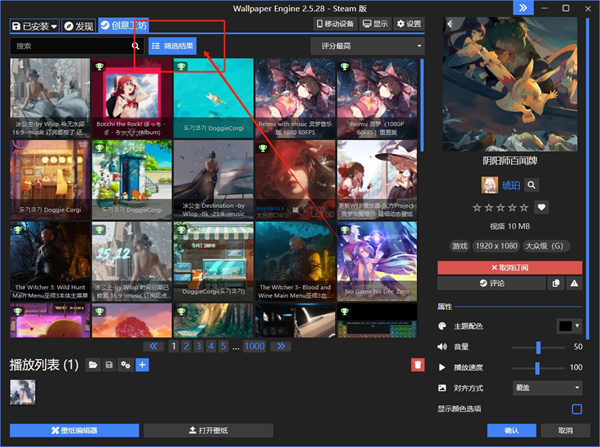Image resolution: width=600 pixels, height=447 pixels.
Task: Rate wallpaper with the fifth star
Action: coord(524,207)
